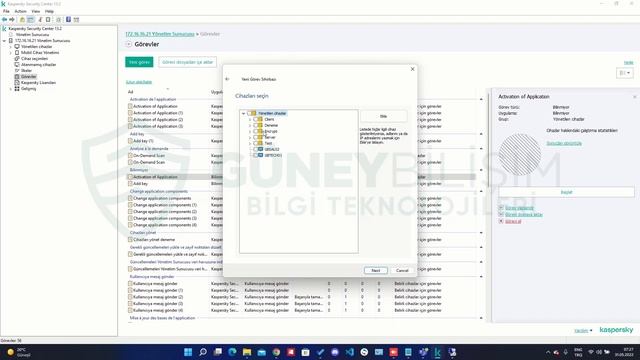
Task: Open Google Chrome from the taskbar
Action: pos(276,352)
